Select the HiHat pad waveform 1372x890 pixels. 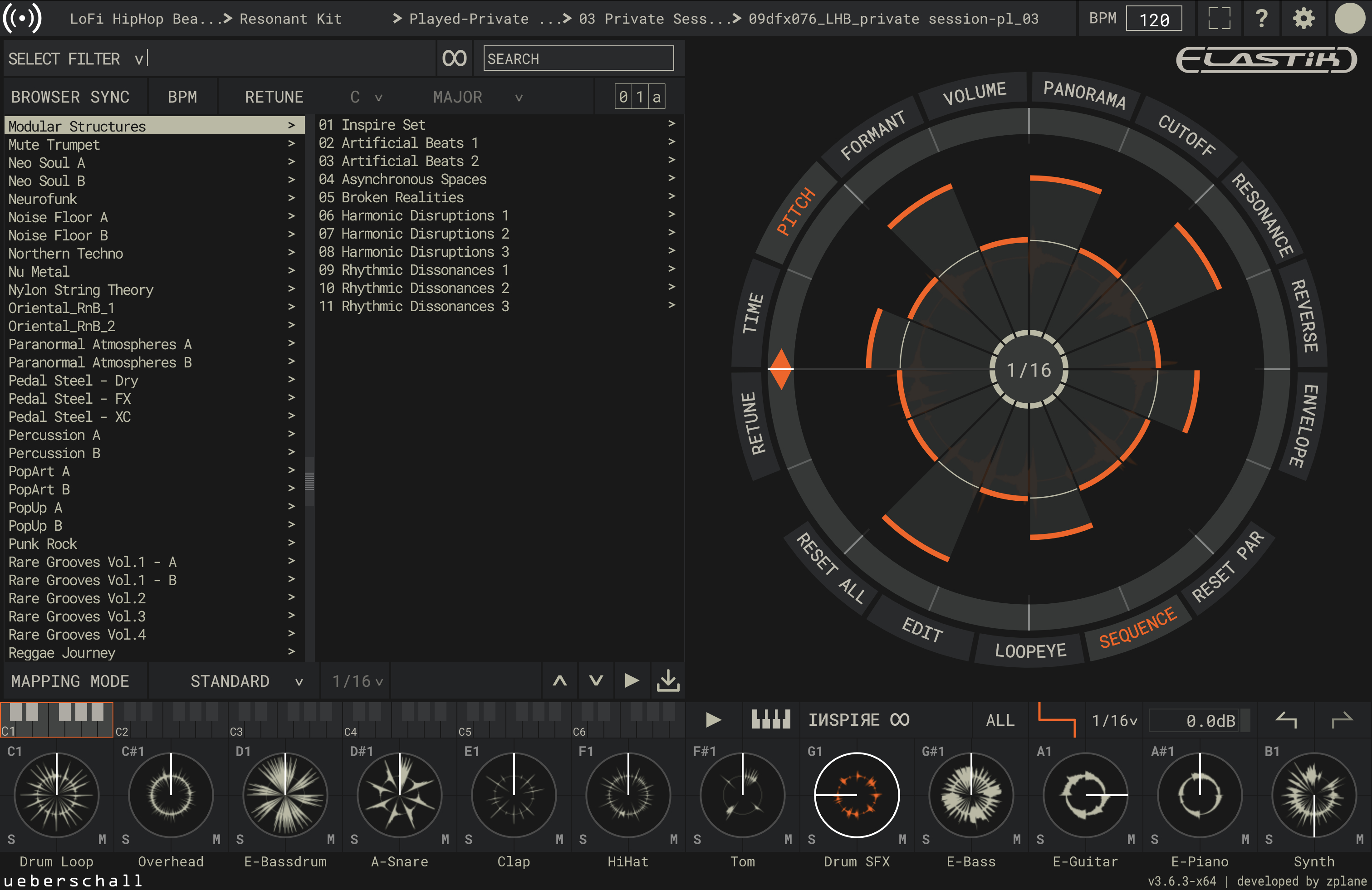pyautogui.click(x=628, y=795)
